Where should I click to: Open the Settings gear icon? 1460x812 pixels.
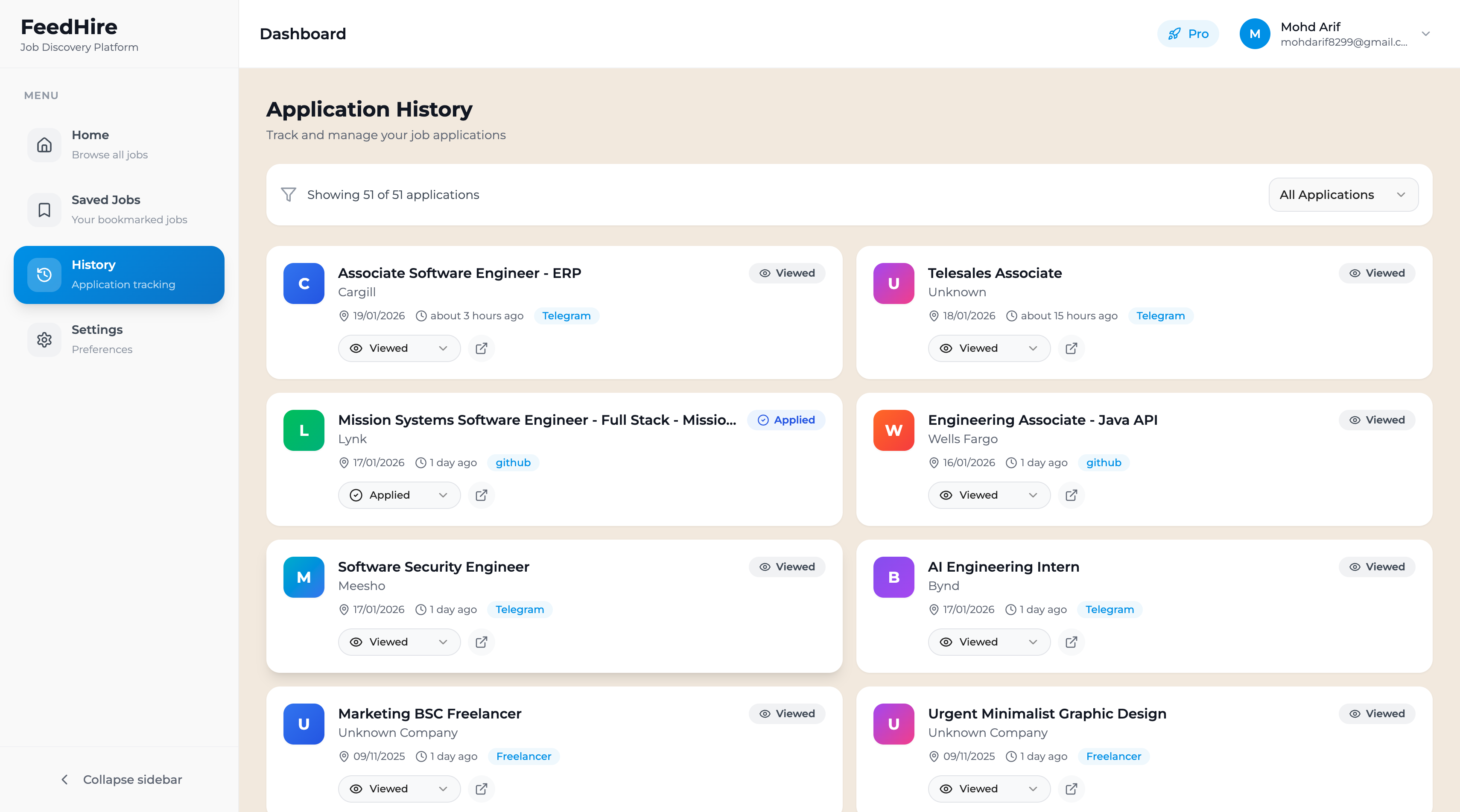(x=44, y=339)
